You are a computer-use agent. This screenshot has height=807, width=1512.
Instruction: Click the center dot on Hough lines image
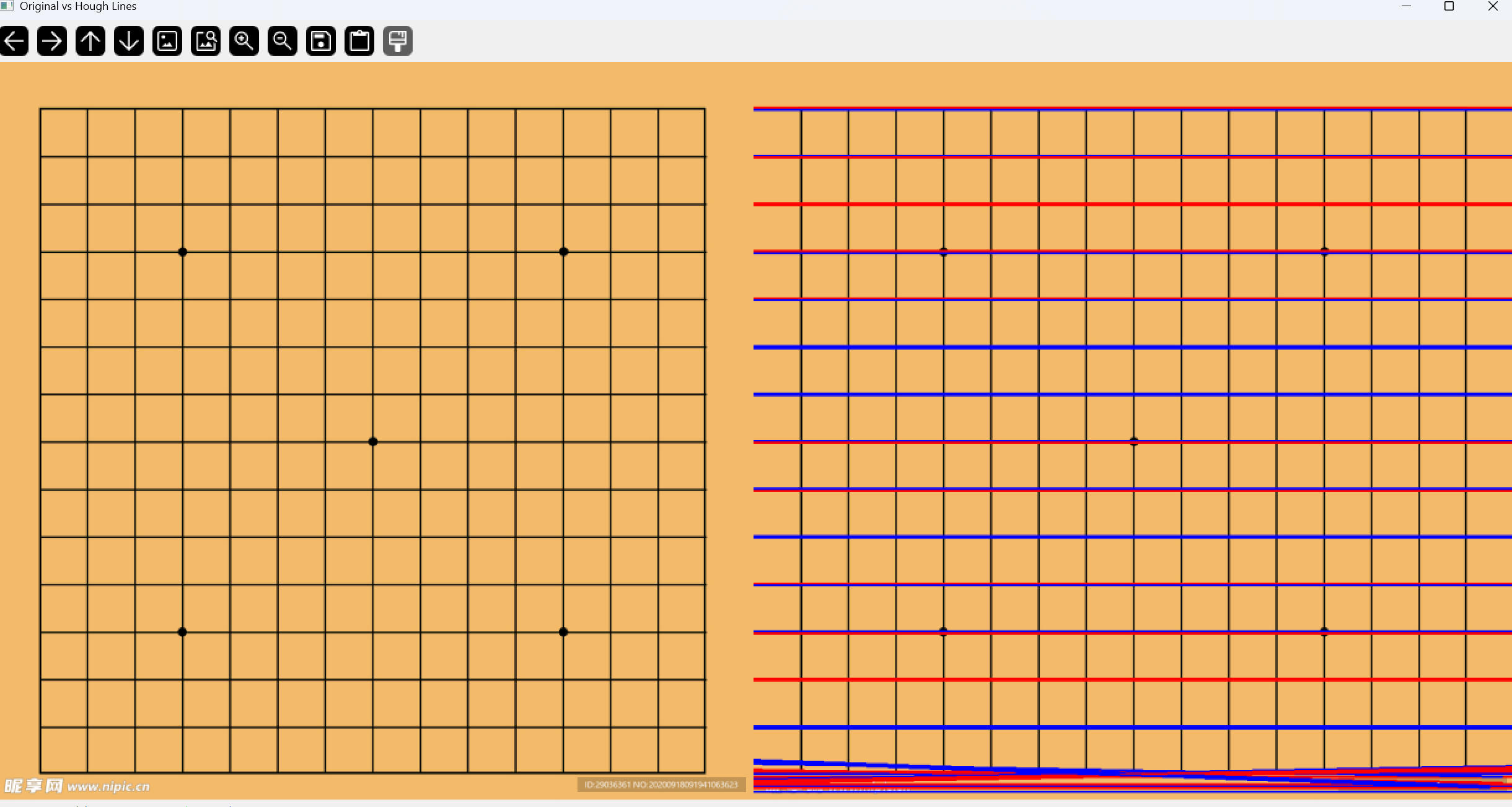(x=1134, y=441)
